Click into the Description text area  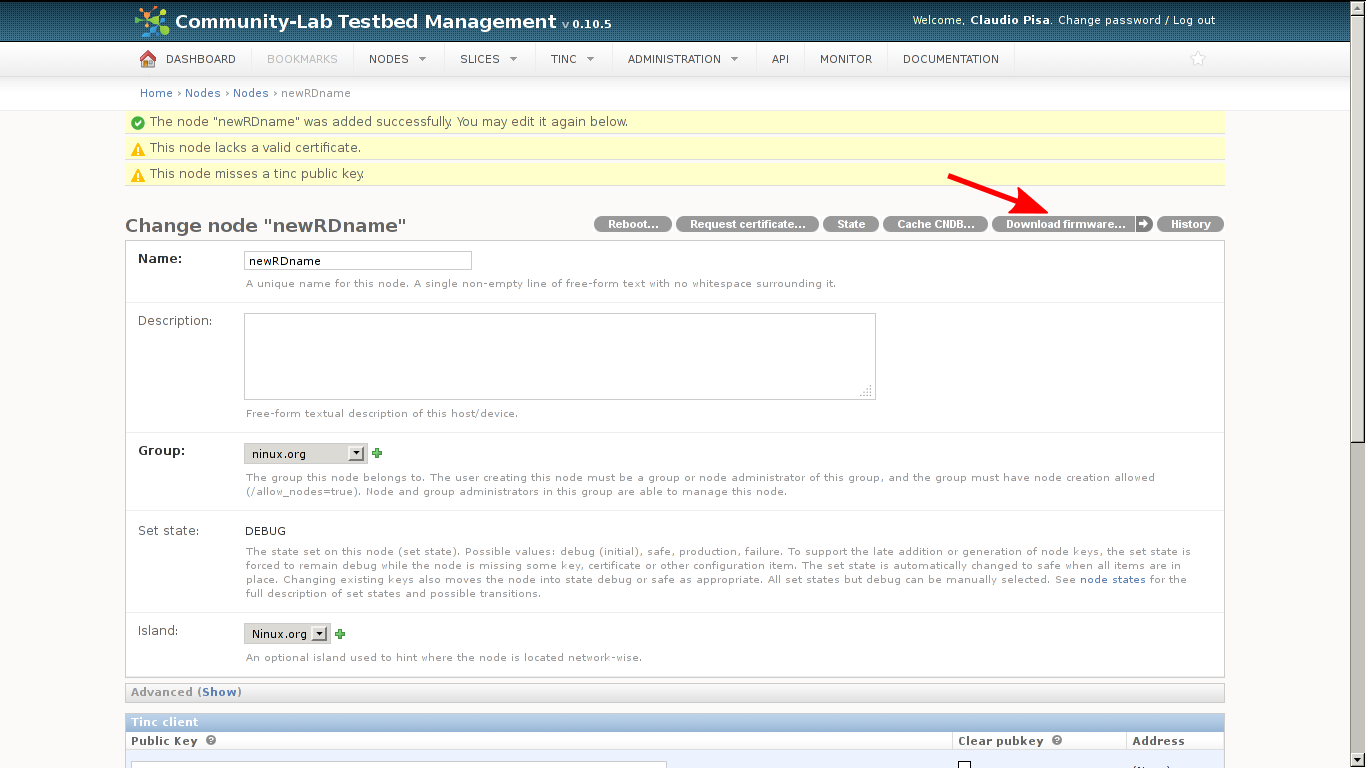point(559,356)
